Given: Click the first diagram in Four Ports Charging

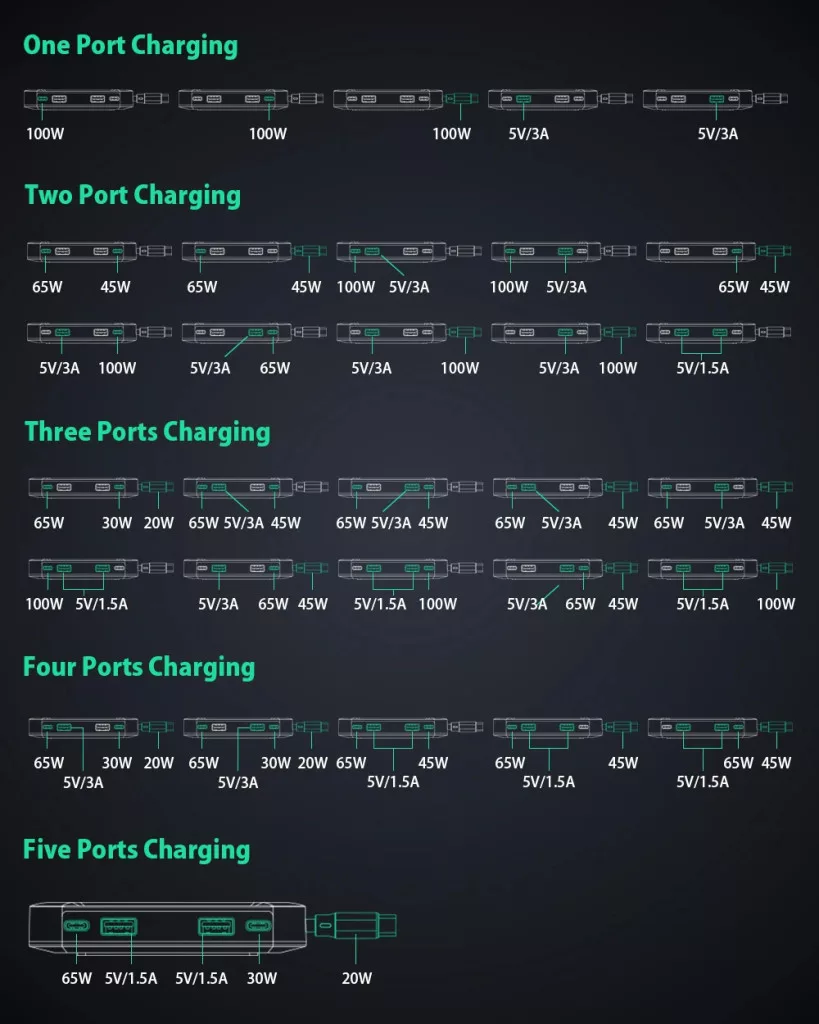Looking at the screenshot, I should coord(101,728).
